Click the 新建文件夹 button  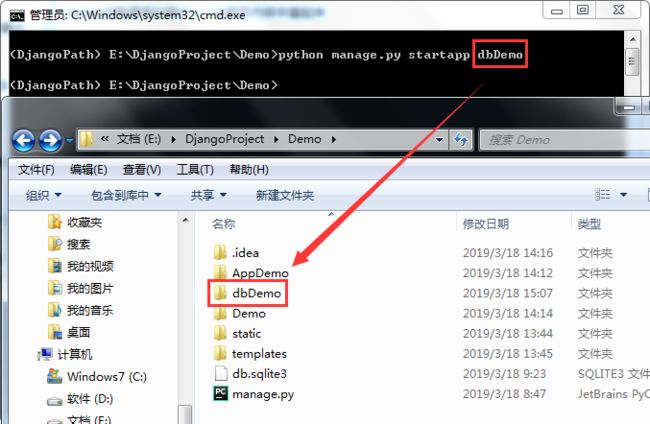coord(285,195)
